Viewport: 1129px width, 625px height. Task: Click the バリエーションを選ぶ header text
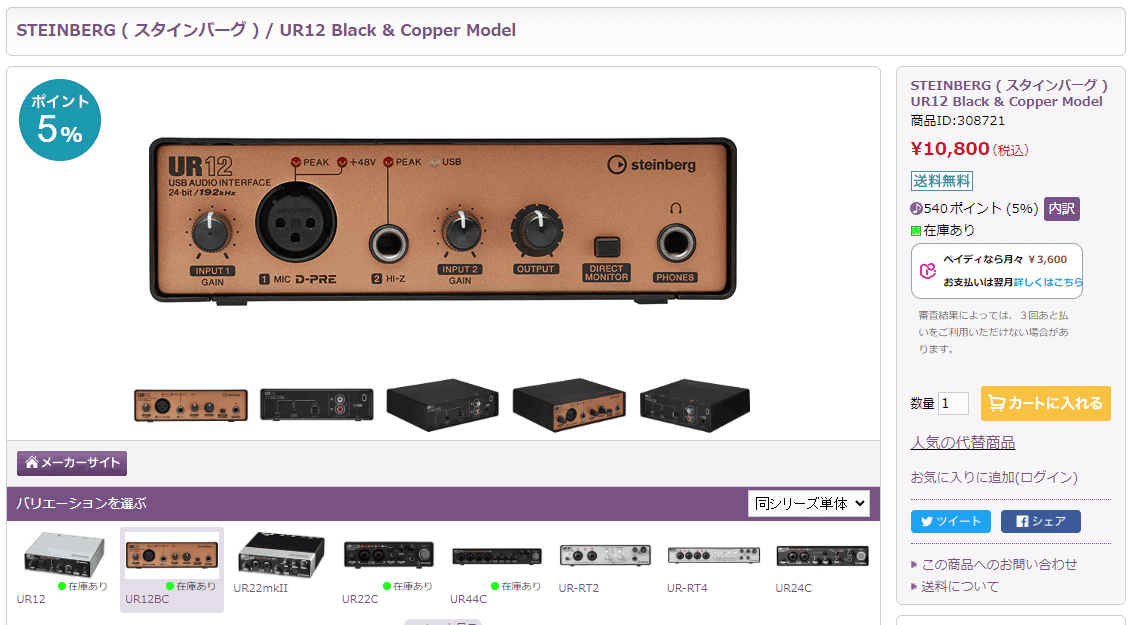(x=81, y=503)
